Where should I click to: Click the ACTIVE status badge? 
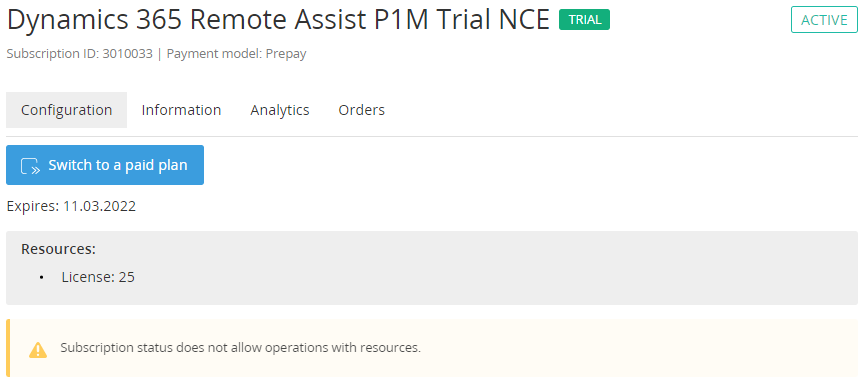coord(824,20)
